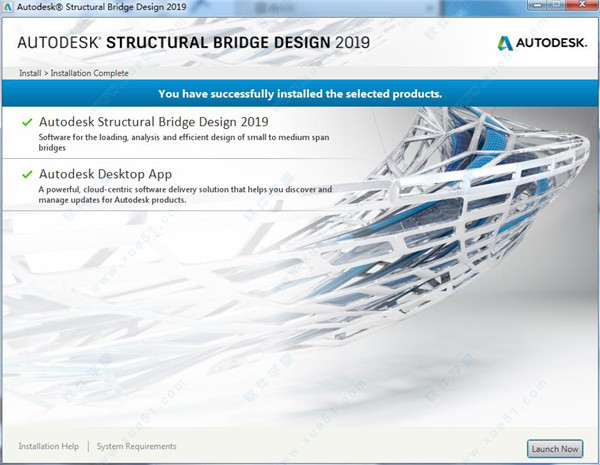
Task: Click the green checkmark beside Structural Bridge Design
Action: point(25,122)
